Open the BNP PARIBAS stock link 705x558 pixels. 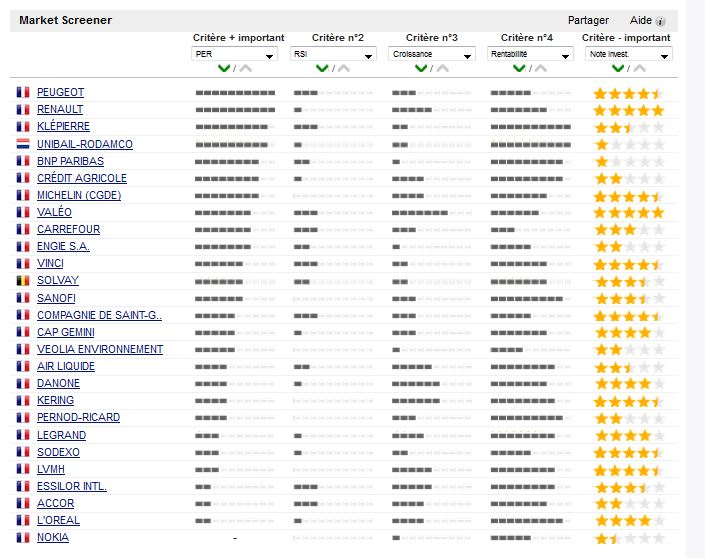(x=70, y=161)
